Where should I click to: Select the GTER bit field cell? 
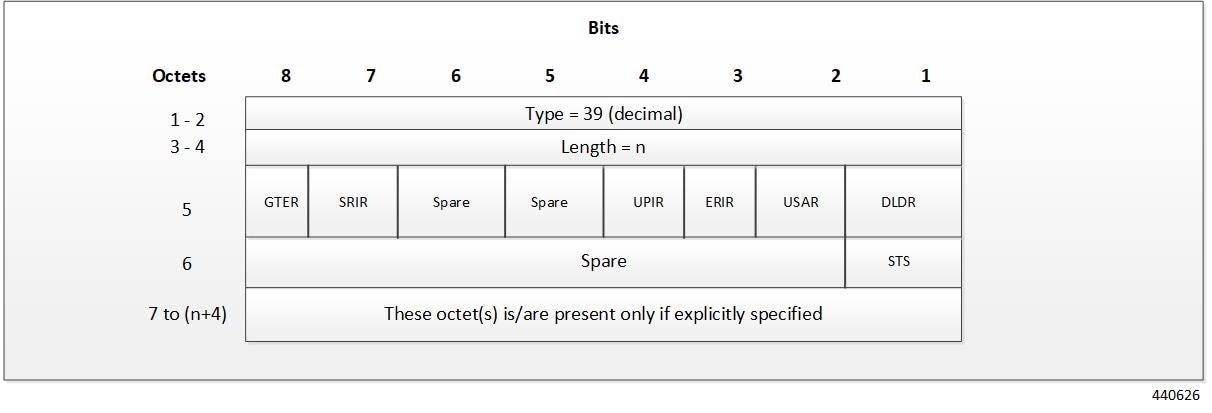coord(277,202)
